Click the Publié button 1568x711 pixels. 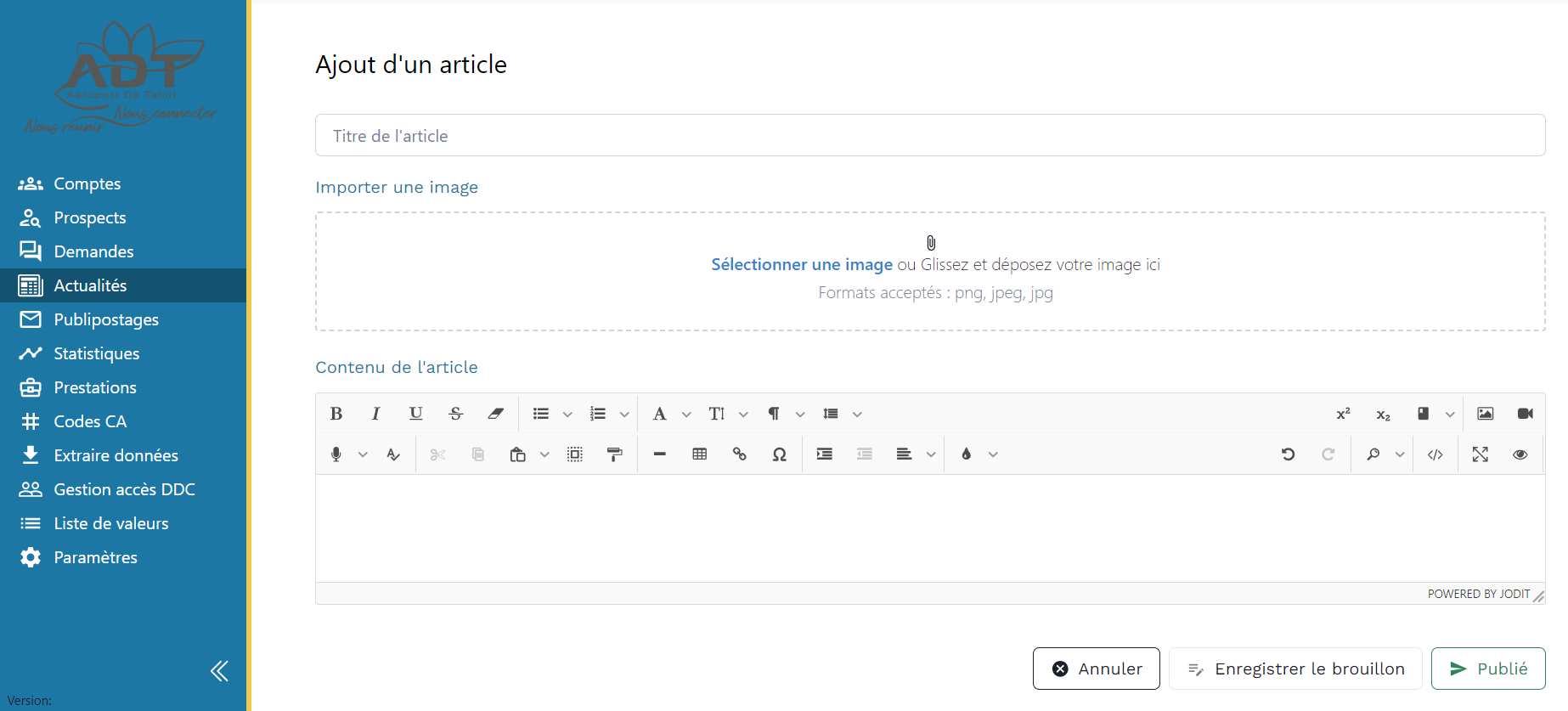(1488, 669)
